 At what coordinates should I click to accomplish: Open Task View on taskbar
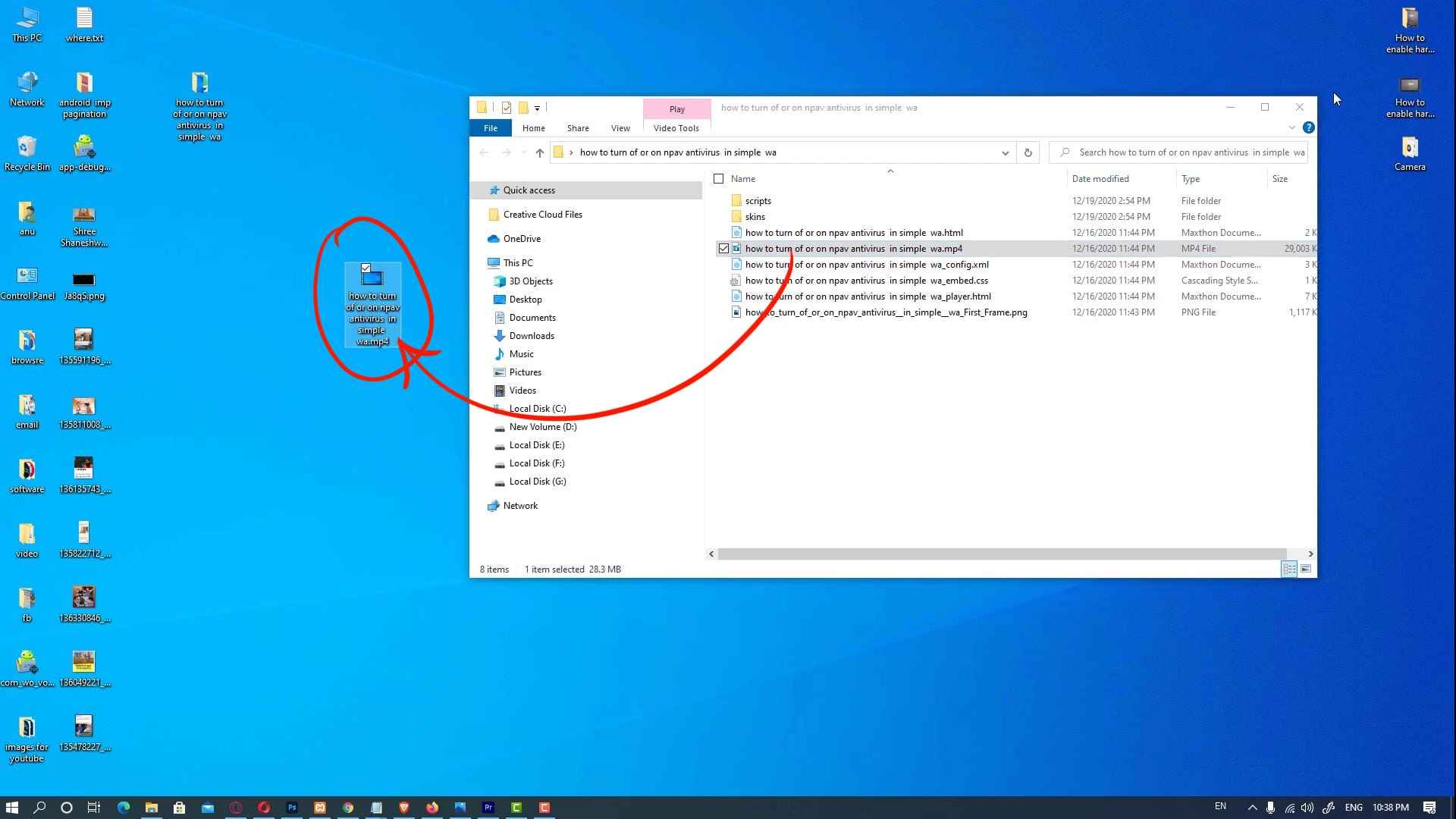[x=93, y=808]
